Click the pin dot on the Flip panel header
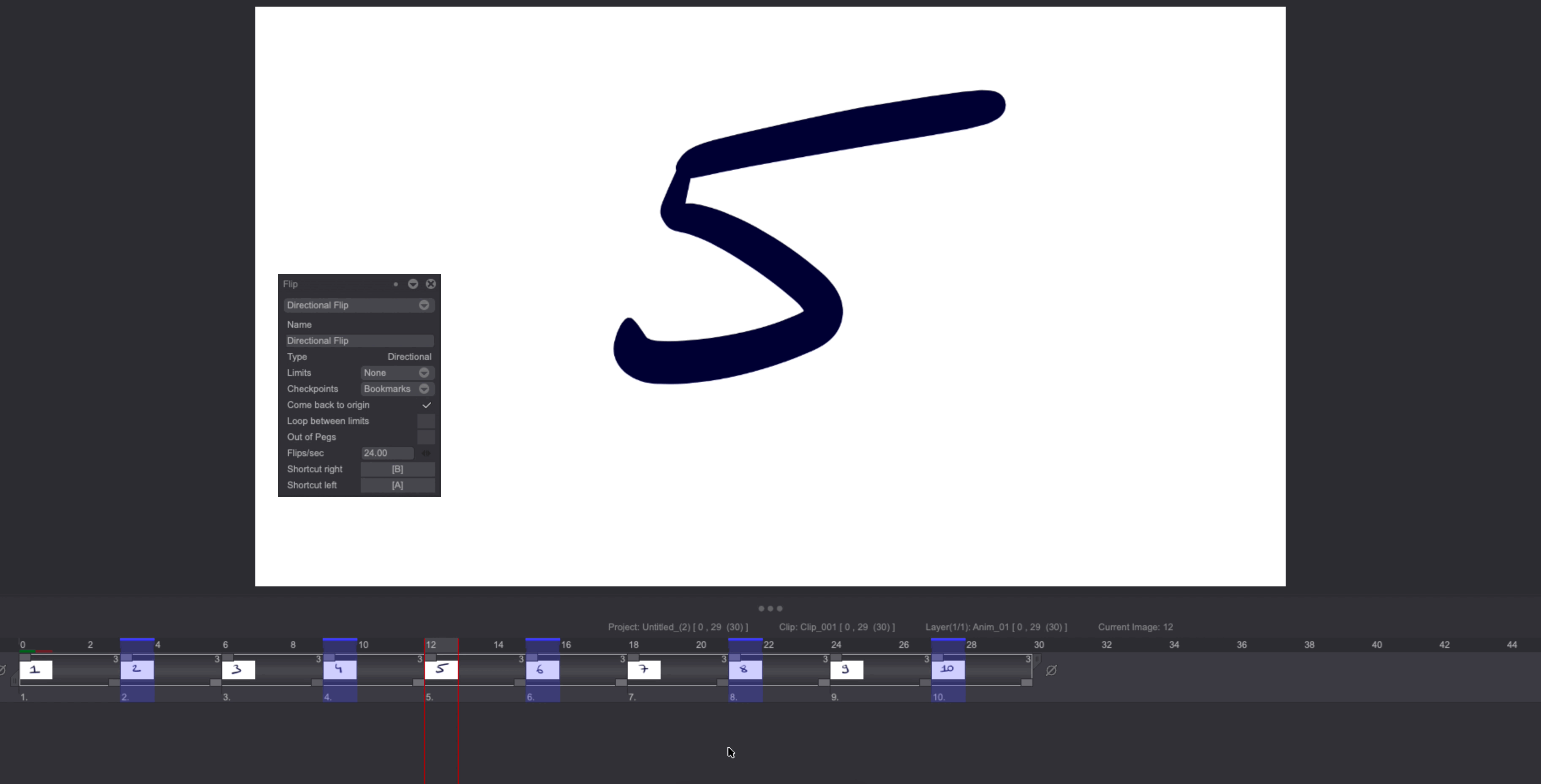This screenshot has width=1541, height=784. point(395,284)
